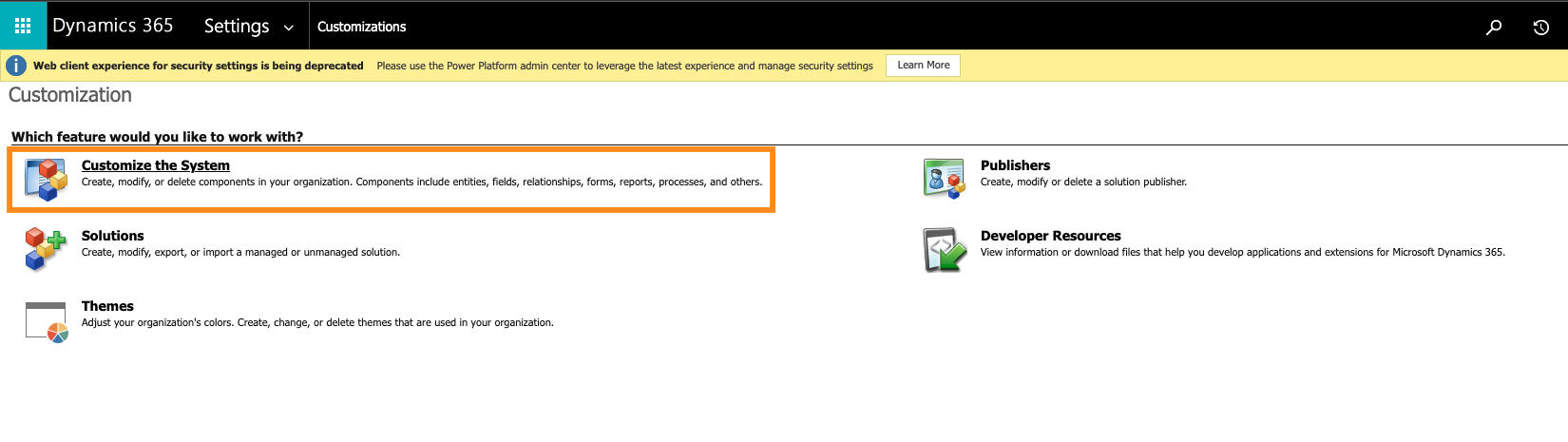Viewport: 1568px width, 442px height.
Task: Click the Themes color wheel icon
Action: point(47,321)
